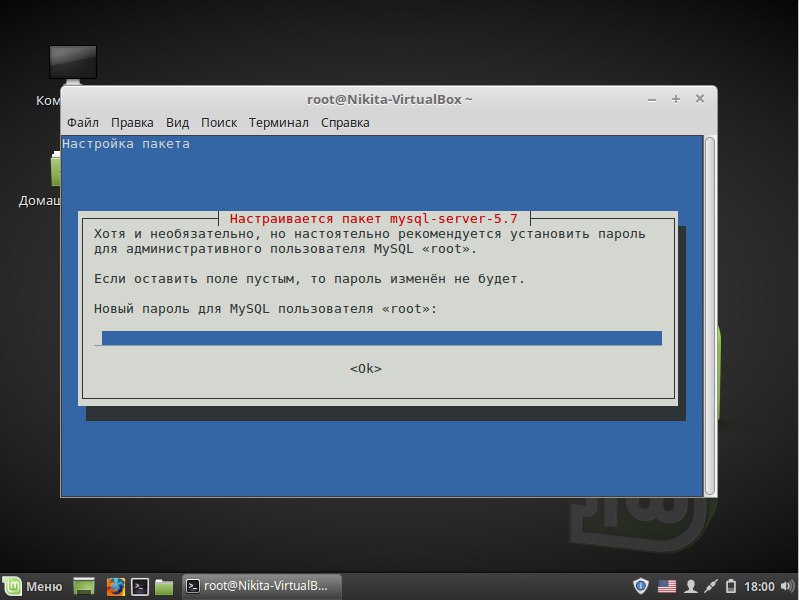
Task: Click the Настройка пакета header text
Action: tap(126, 144)
